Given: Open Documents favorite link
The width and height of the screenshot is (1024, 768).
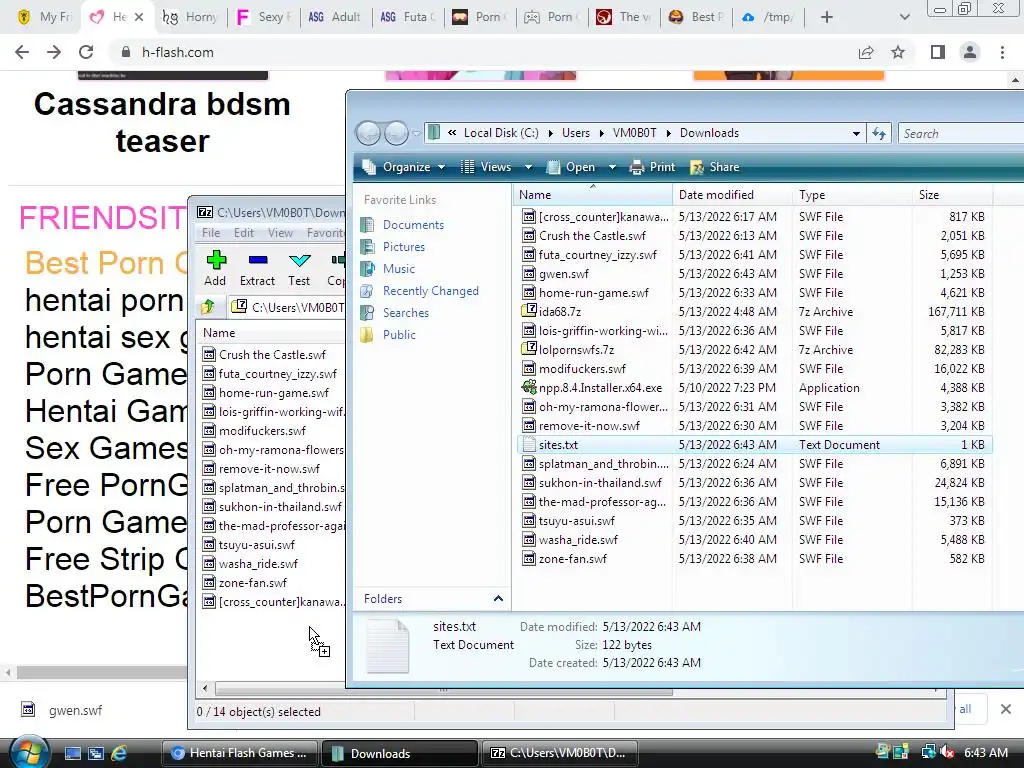Looking at the screenshot, I should tap(413, 225).
